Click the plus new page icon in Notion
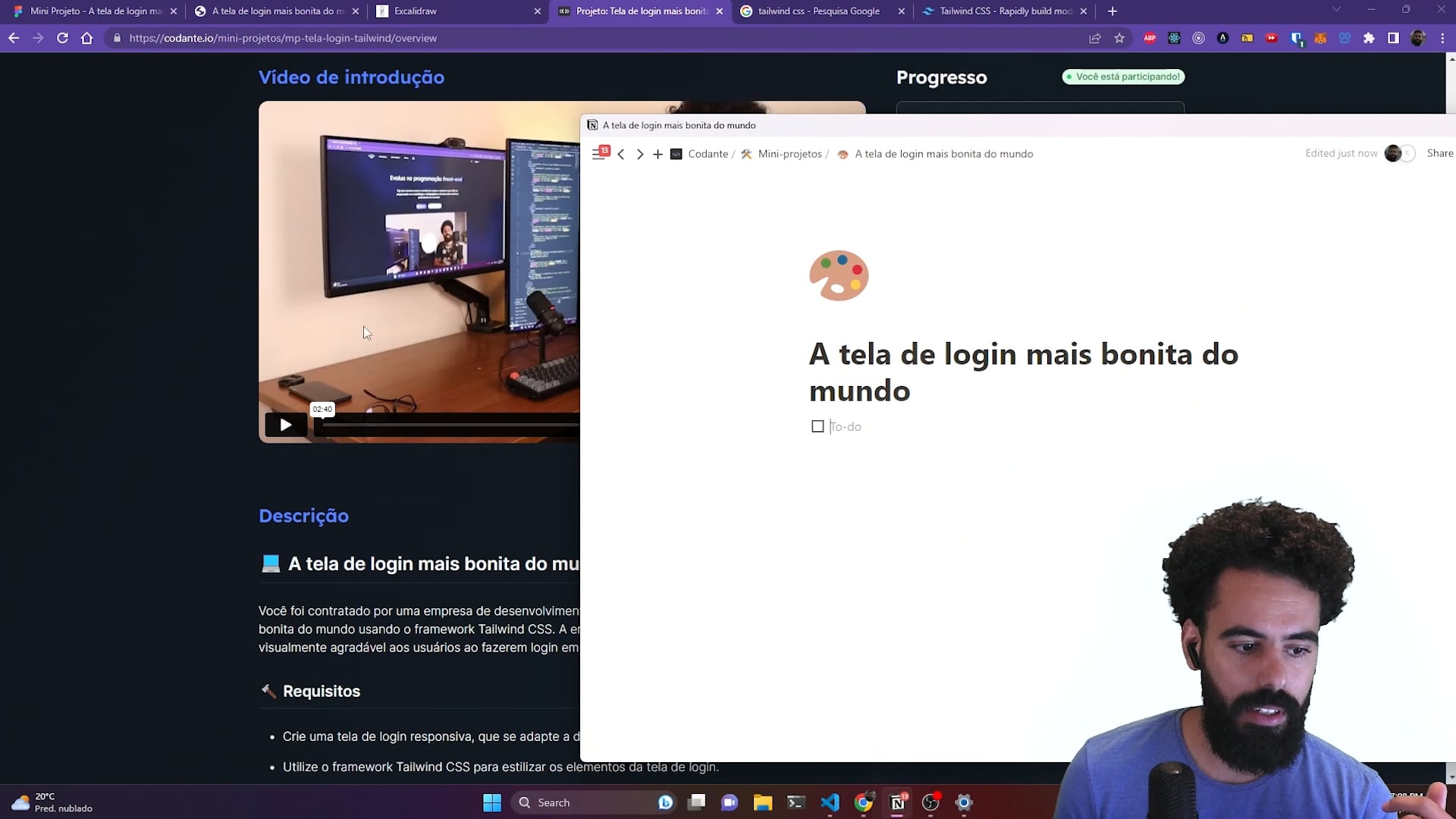Screen dimensions: 1456x819 pos(657,154)
